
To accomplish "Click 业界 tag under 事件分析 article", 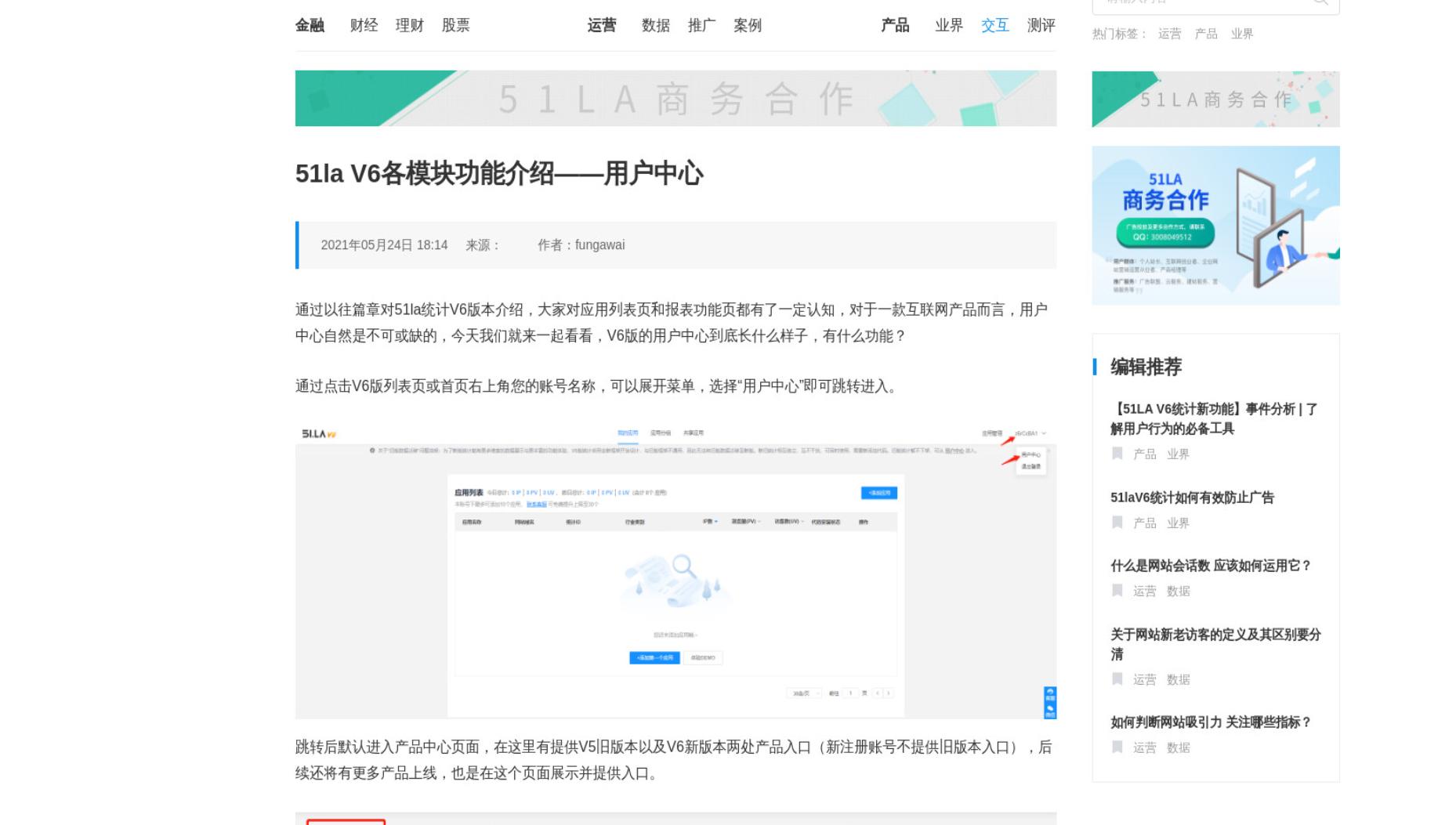I will point(1178,454).
